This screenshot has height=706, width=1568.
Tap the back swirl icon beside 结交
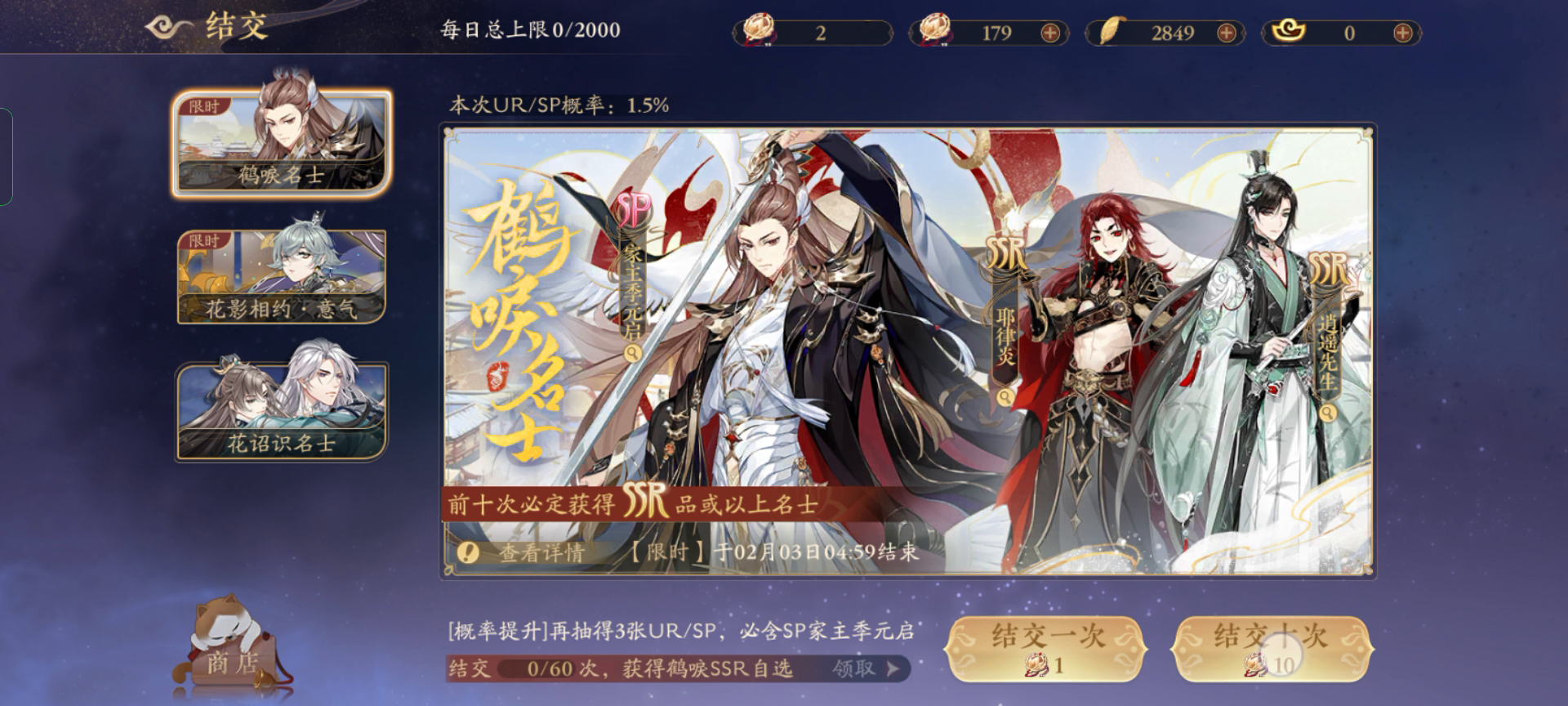pyautogui.click(x=169, y=27)
